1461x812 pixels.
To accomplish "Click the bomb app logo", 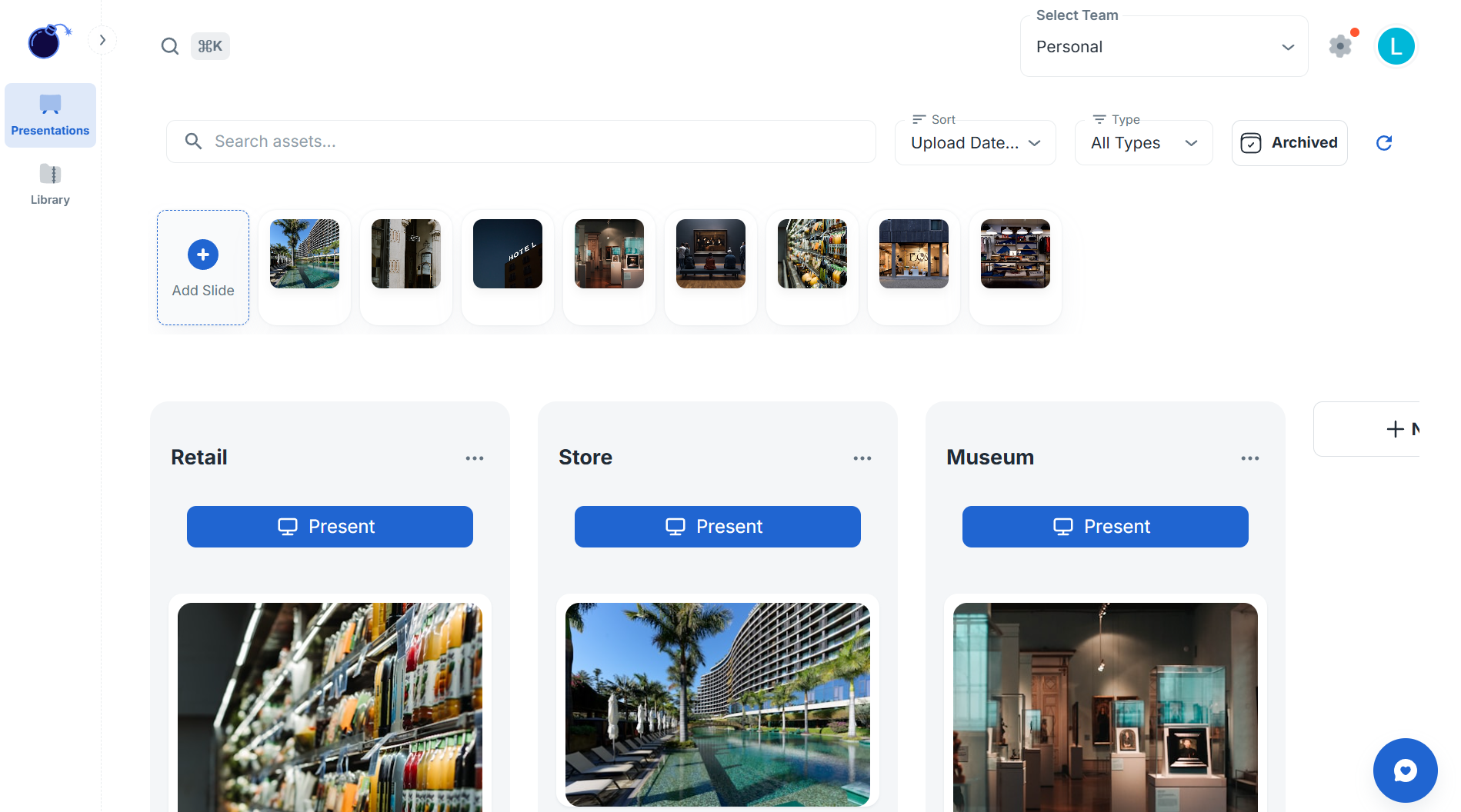I will (49, 42).
